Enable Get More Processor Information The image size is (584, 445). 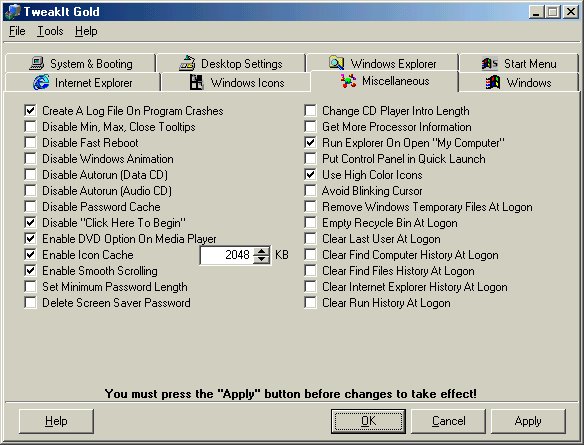tap(310, 127)
